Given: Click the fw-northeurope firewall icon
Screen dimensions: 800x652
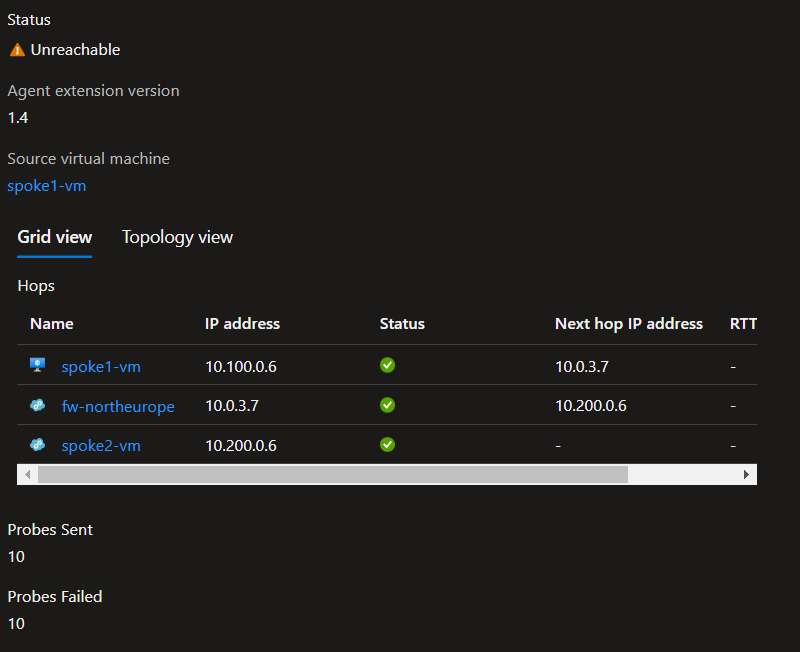Looking at the screenshot, I should click(x=38, y=406).
